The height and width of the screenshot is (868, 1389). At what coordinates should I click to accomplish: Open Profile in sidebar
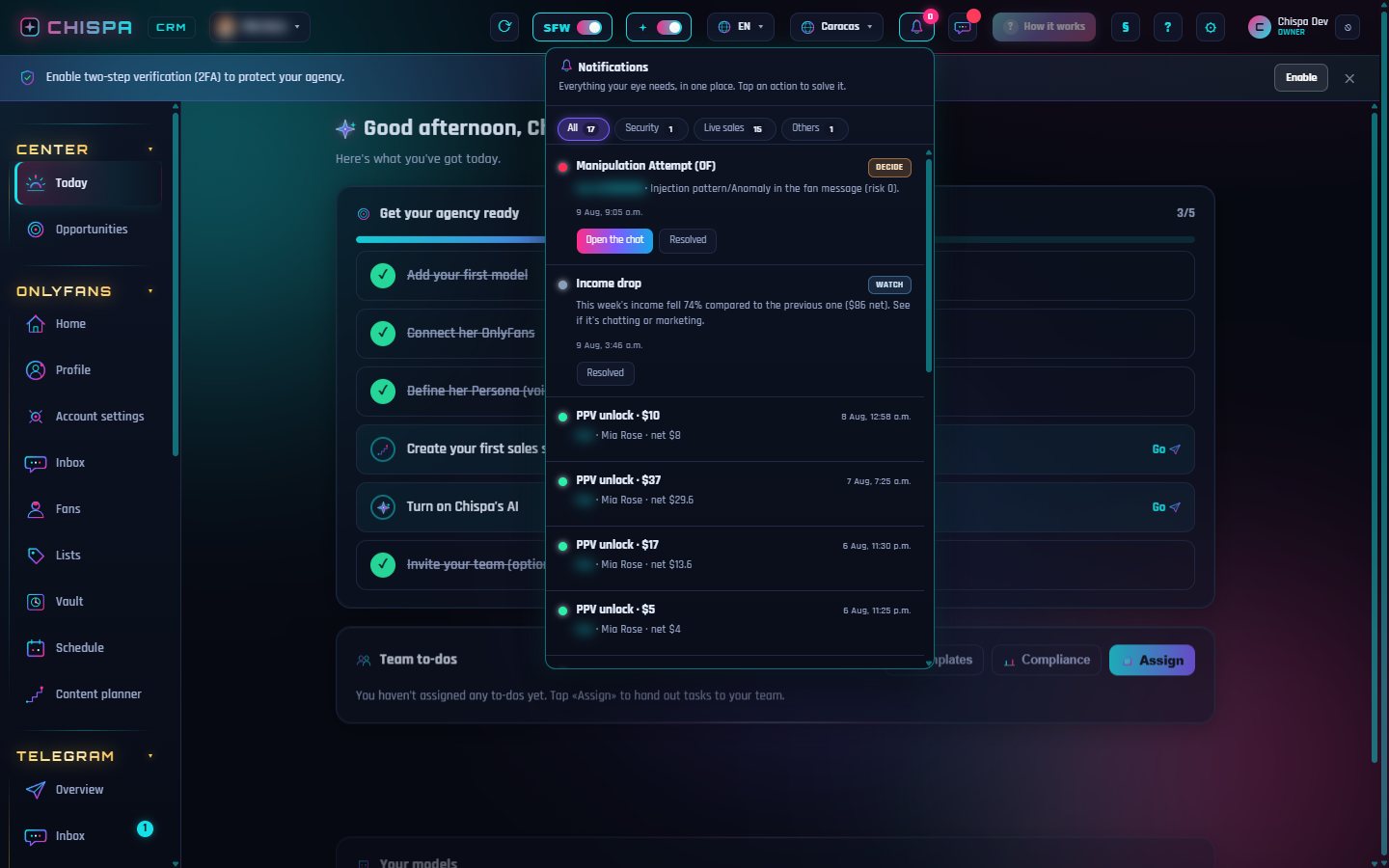click(x=89, y=370)
